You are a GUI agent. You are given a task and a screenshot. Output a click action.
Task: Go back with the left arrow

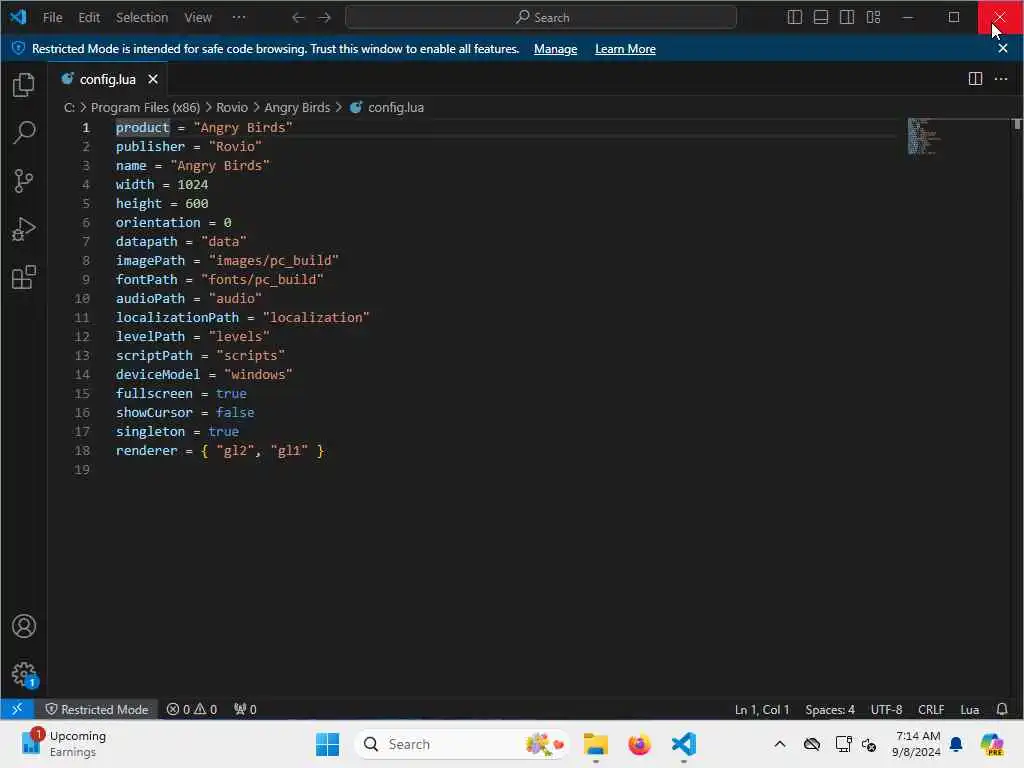[298, 18]
